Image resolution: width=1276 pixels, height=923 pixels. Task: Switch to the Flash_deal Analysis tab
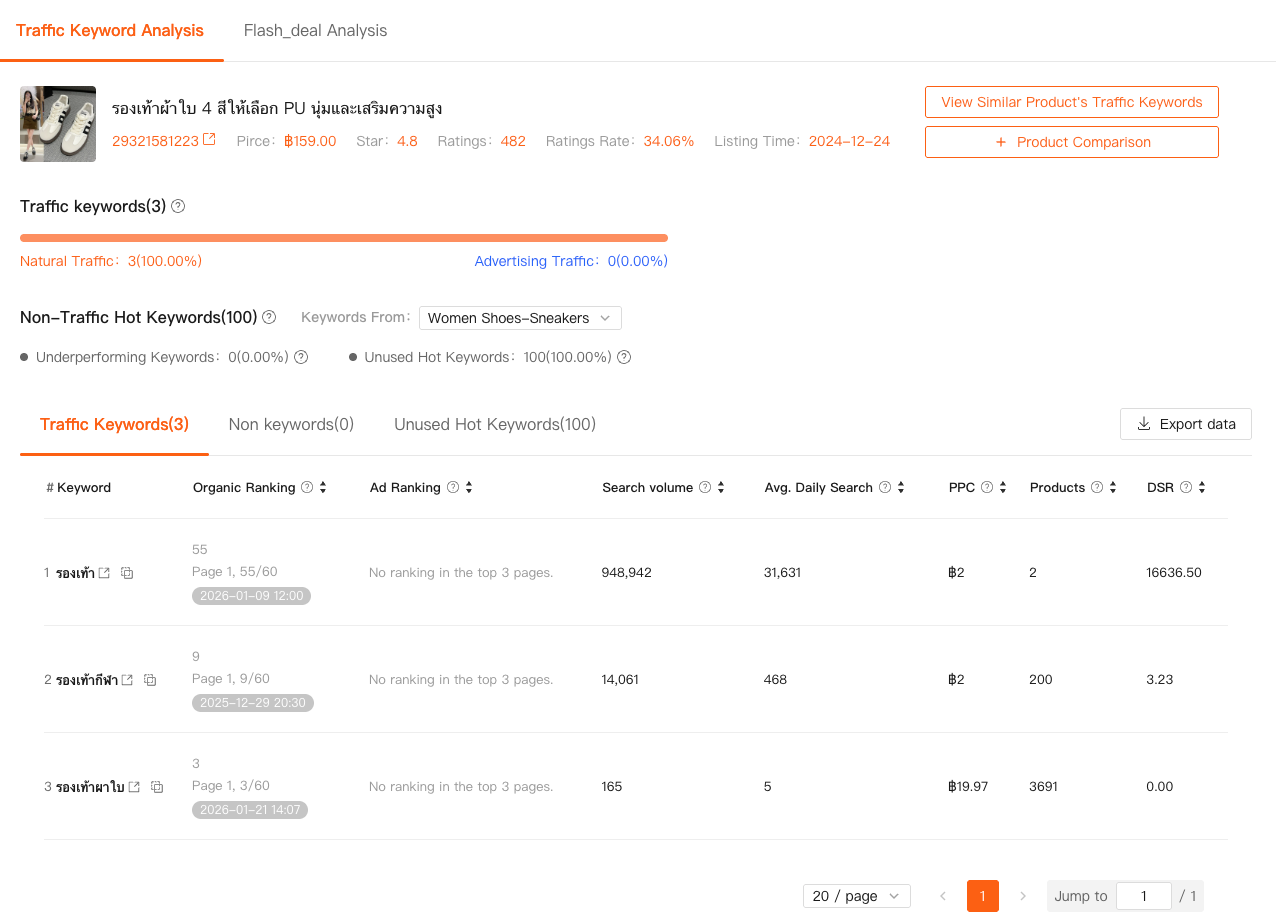click(x=315, y=30)
